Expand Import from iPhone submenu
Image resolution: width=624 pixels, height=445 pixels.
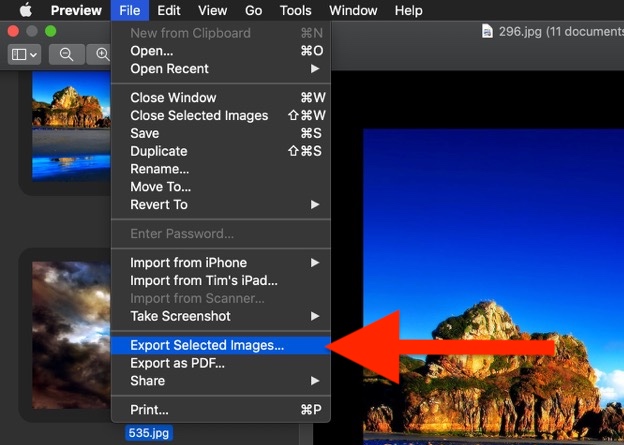coord(188,263)
